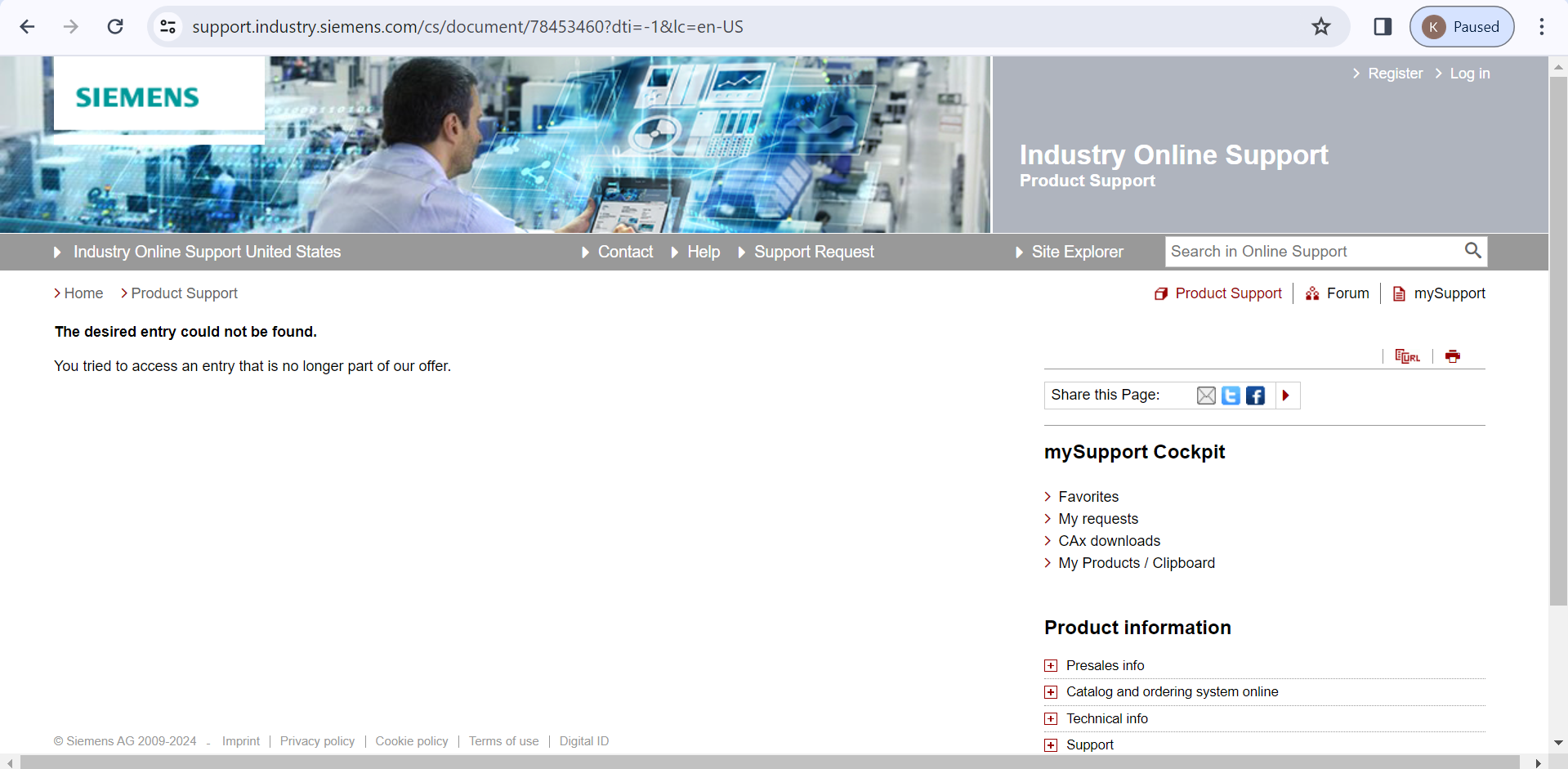This screenshot has width=1568, height=769.
Task: Click the search magnifier icon
Action: pyautogui.click(x=1472, y=251)
